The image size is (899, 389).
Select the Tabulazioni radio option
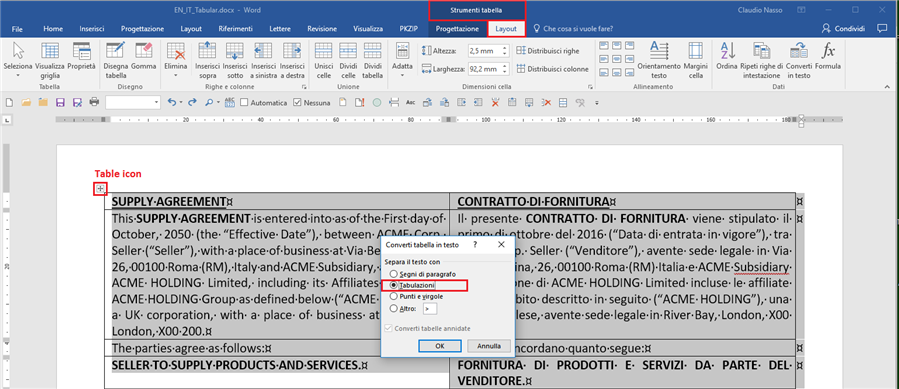pos(393,285)
